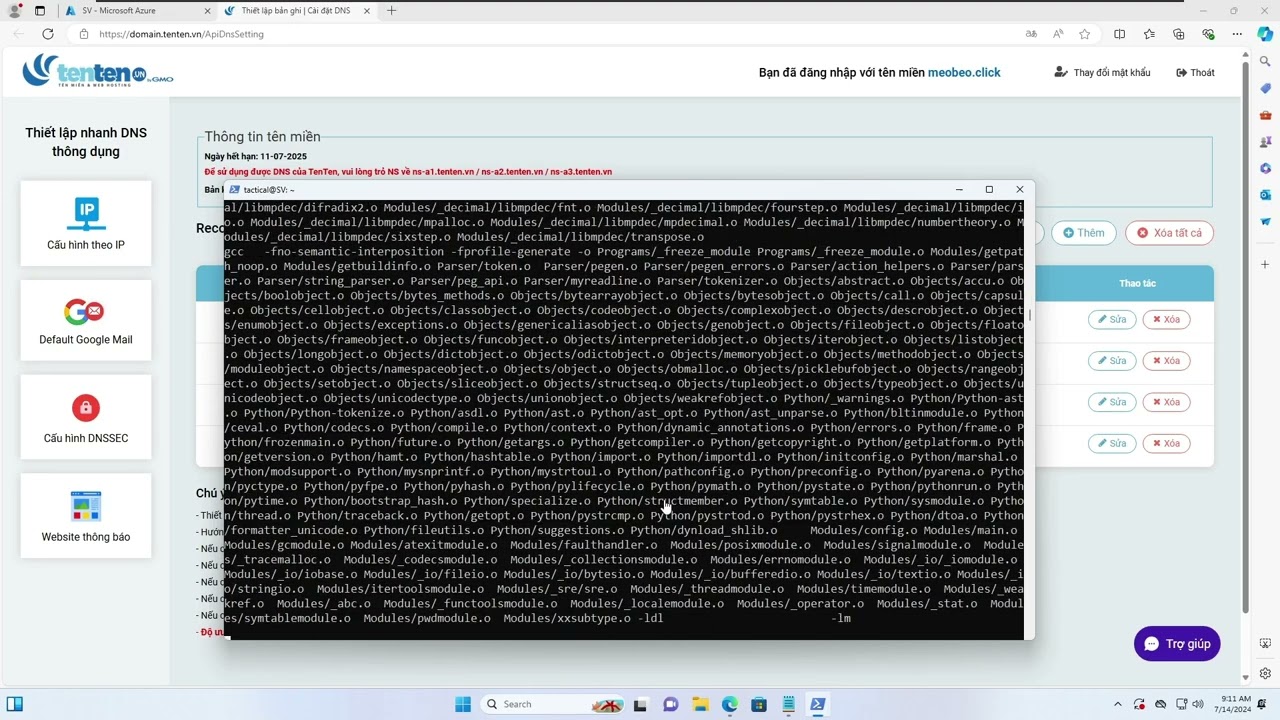The width and height of the screenshot is (1280, 720).
Task: Open Notepad on the taskbar
Action: pos(788,704)
